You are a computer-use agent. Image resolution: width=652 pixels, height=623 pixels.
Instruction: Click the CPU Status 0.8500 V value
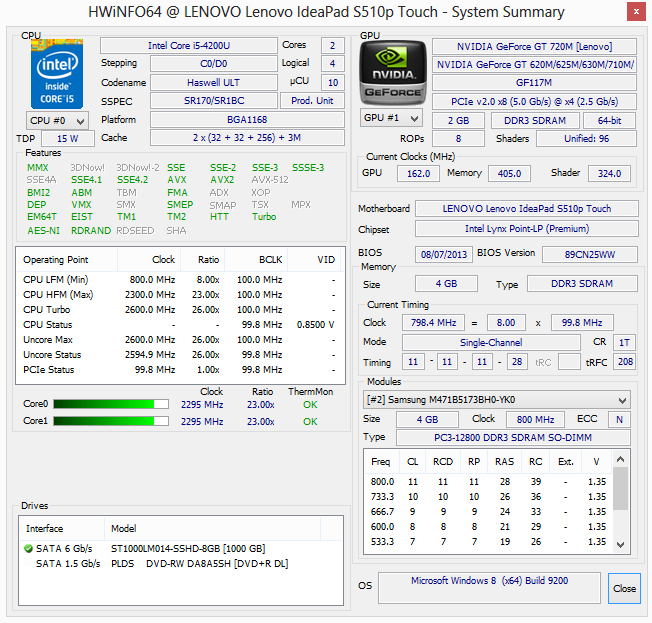pos(315,325)
